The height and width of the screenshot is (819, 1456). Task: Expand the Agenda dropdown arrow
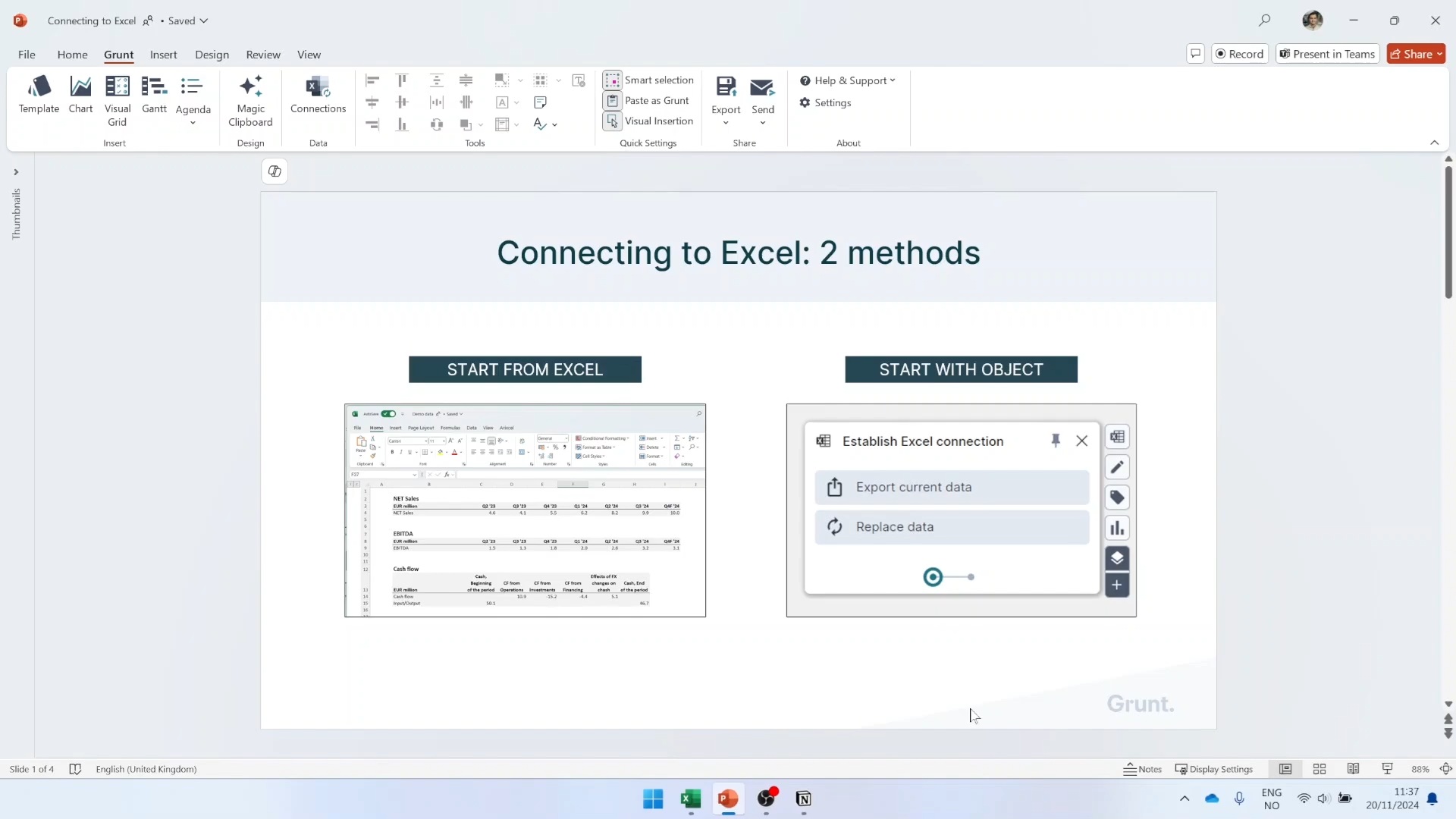[x=193, y=123]
